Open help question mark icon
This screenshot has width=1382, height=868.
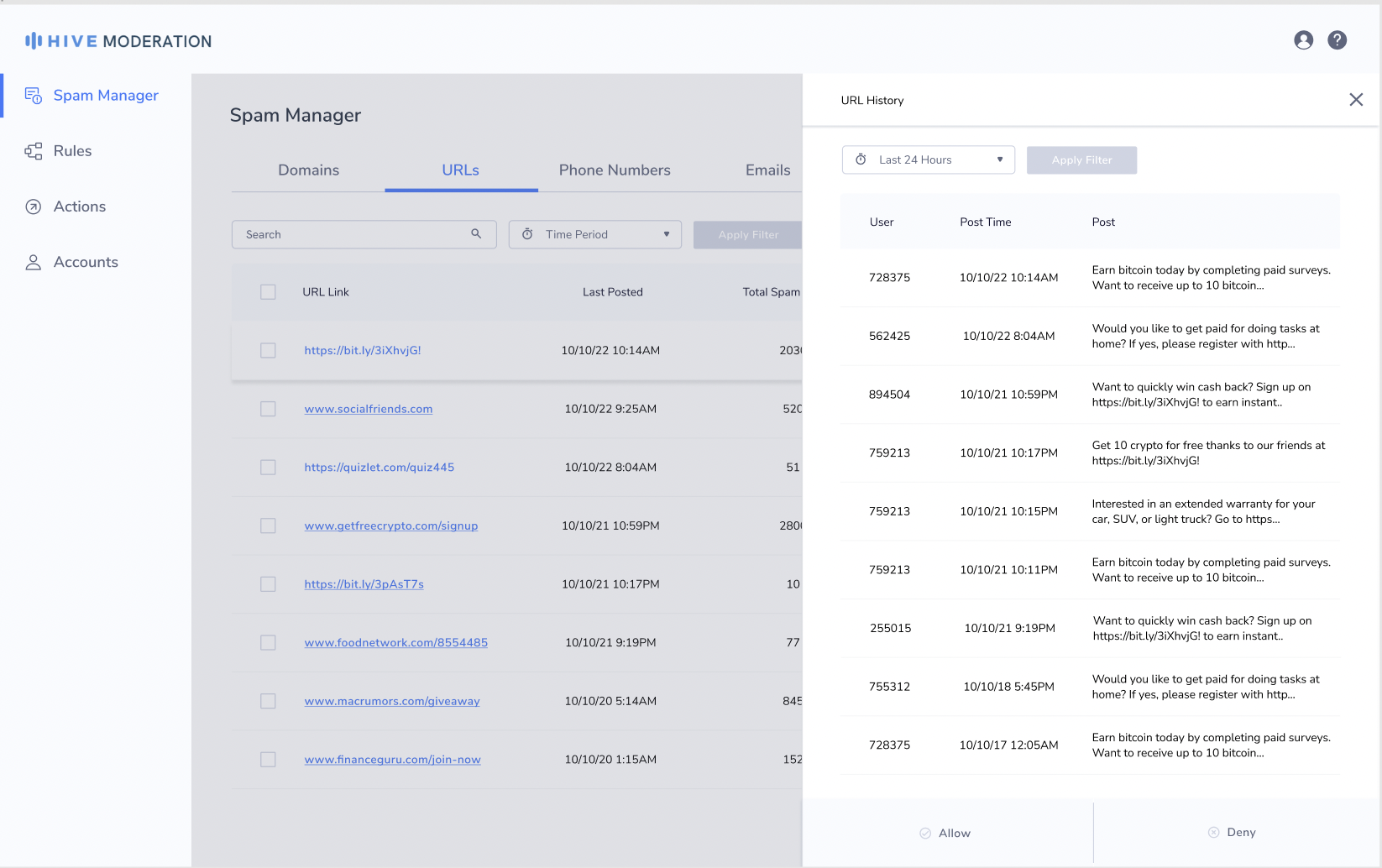click(1338, 40)
